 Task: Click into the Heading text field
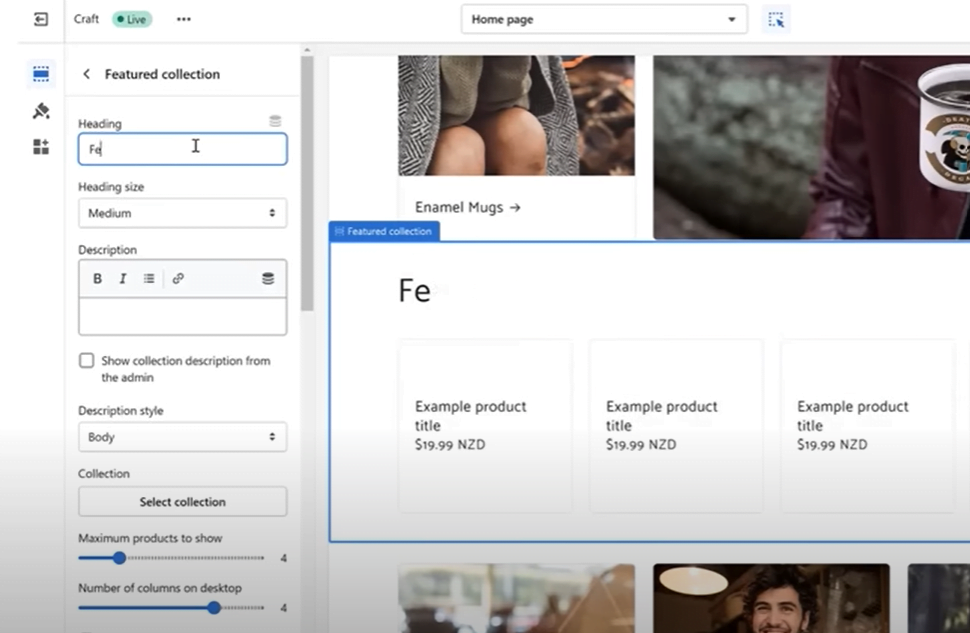[x=182, y=149]
